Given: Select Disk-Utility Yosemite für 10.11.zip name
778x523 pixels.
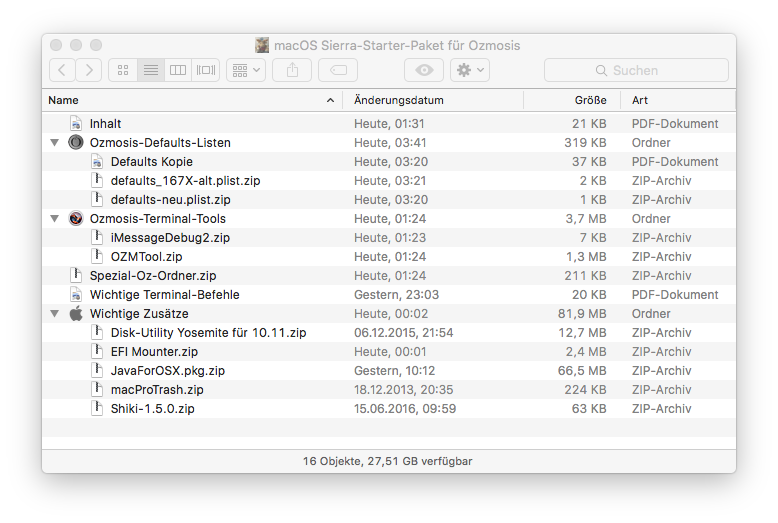Looking at the screenshot, I should [x=208, y=332].
